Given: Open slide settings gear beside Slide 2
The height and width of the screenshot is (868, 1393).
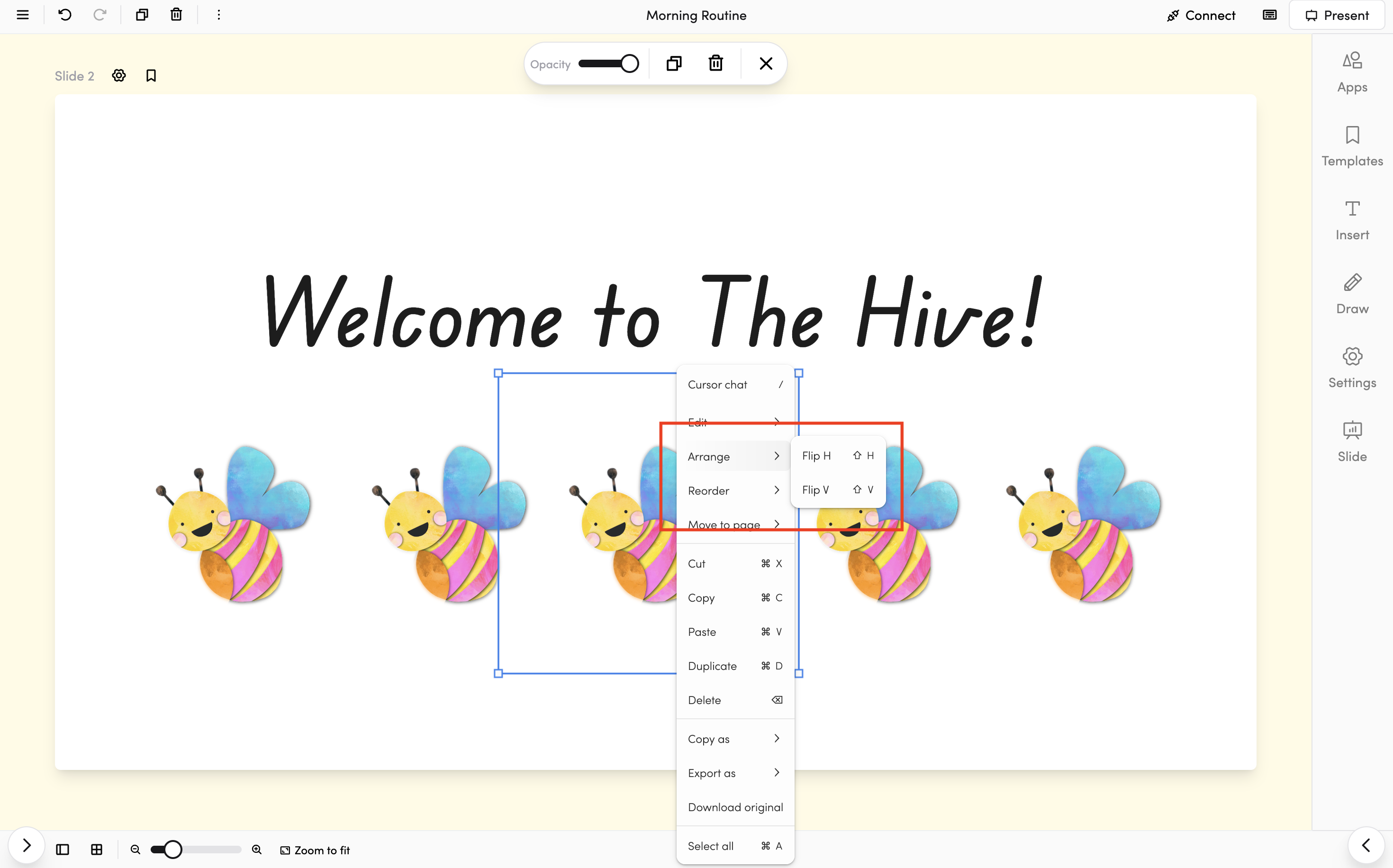Looking at the screenshot, I should click(119, 76).
